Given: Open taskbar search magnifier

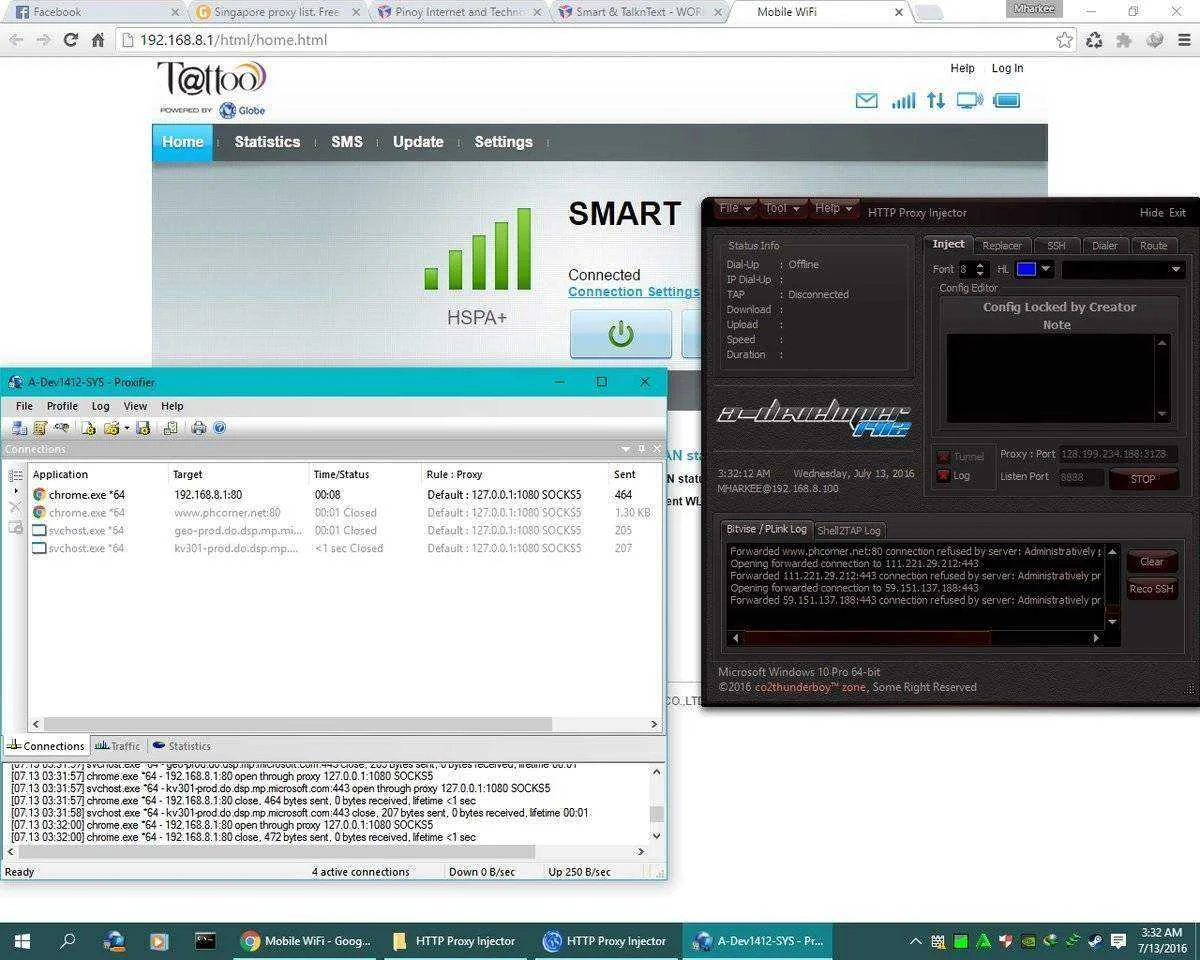Looking at the screenshot, I should (68, 941).
